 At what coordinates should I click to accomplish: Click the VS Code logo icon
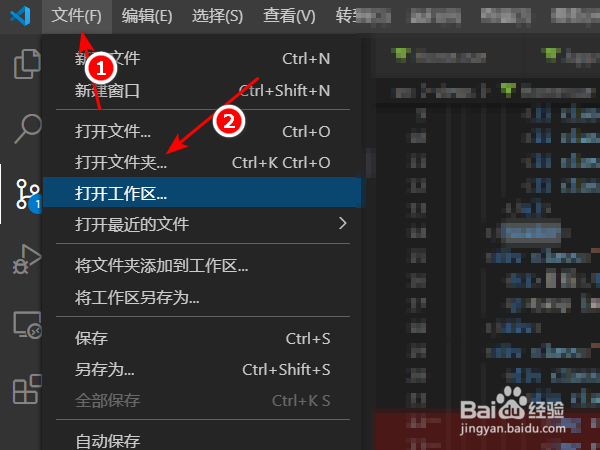click(20, 16)
